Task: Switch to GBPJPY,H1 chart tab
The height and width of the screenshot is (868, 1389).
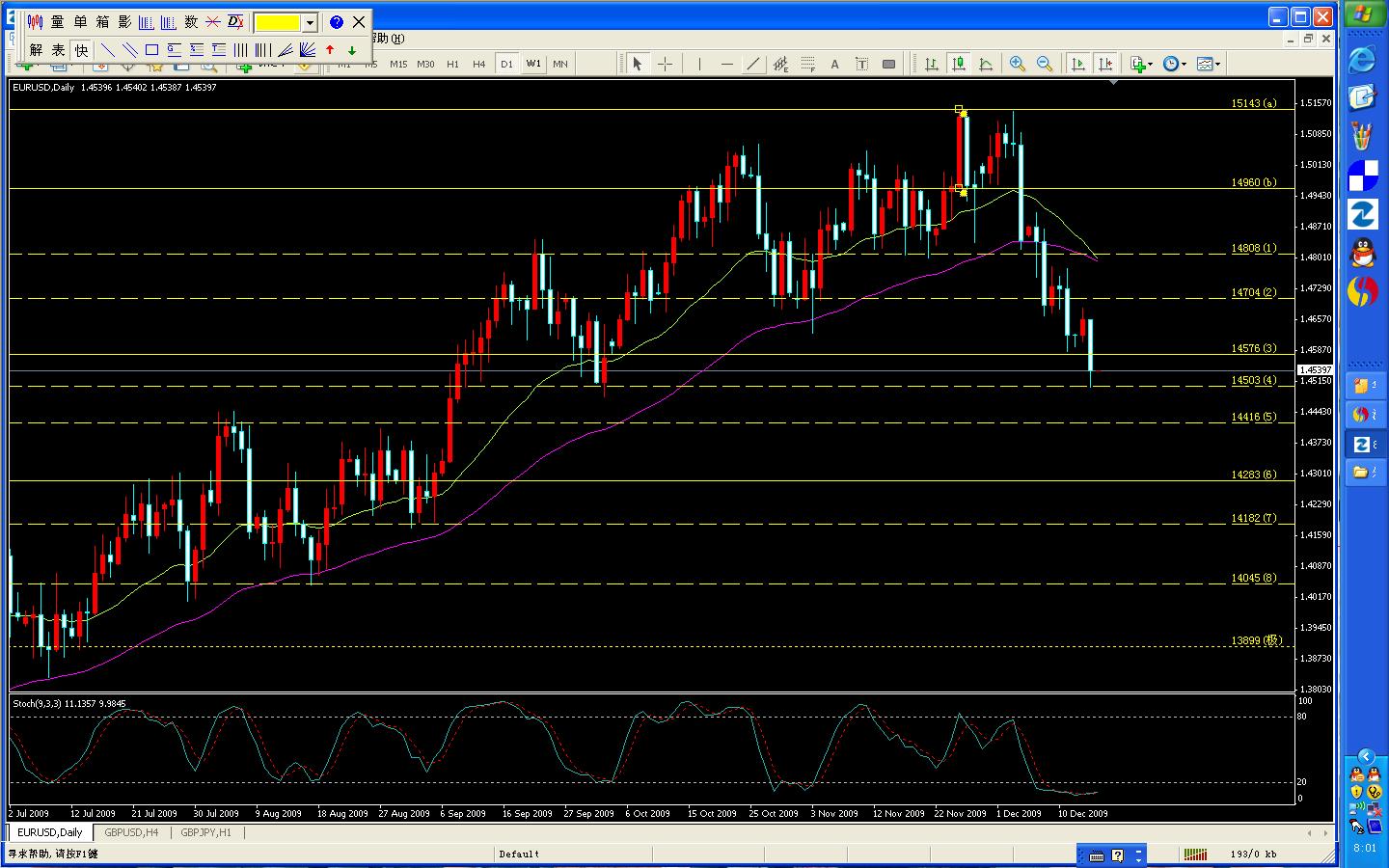Action: point(205,832)
